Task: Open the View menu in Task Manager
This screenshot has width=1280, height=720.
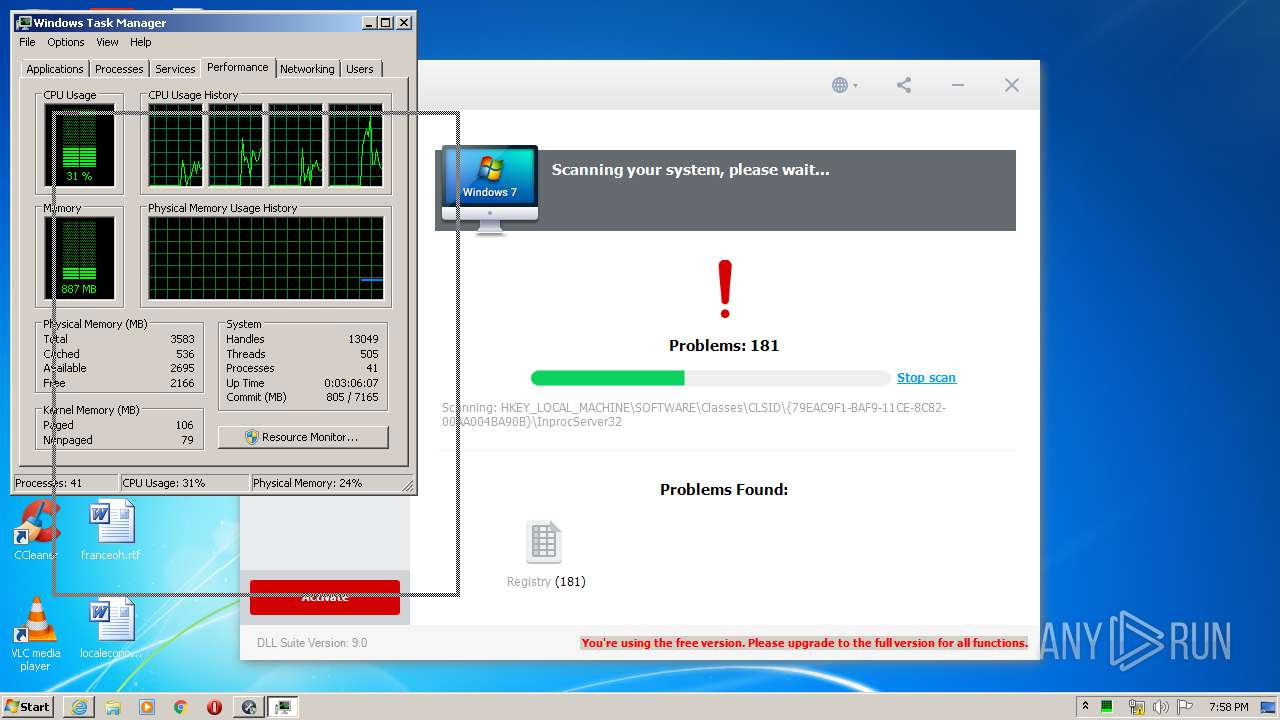Action: pyautogui.click(x=107, y=42)
